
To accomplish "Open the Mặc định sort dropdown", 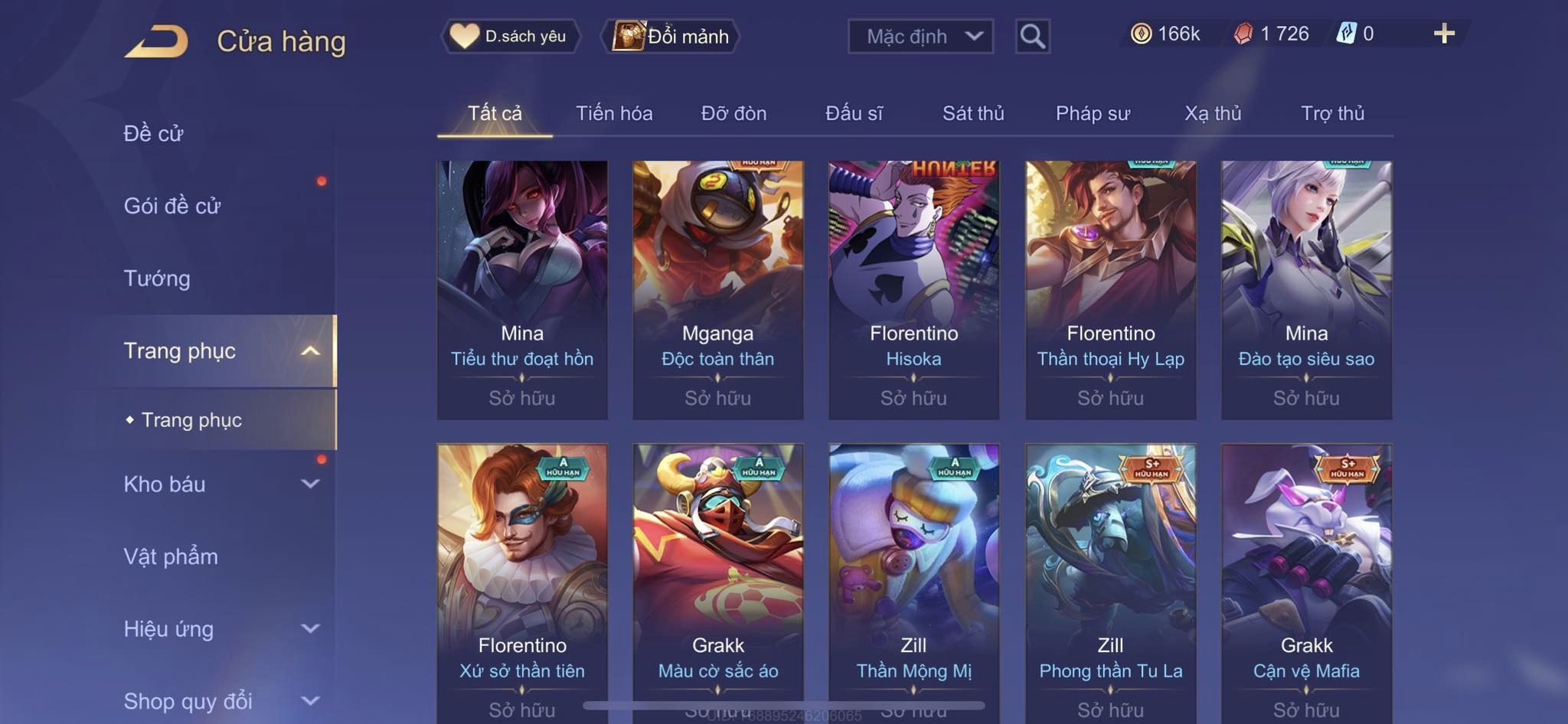I will pos(920,36).
